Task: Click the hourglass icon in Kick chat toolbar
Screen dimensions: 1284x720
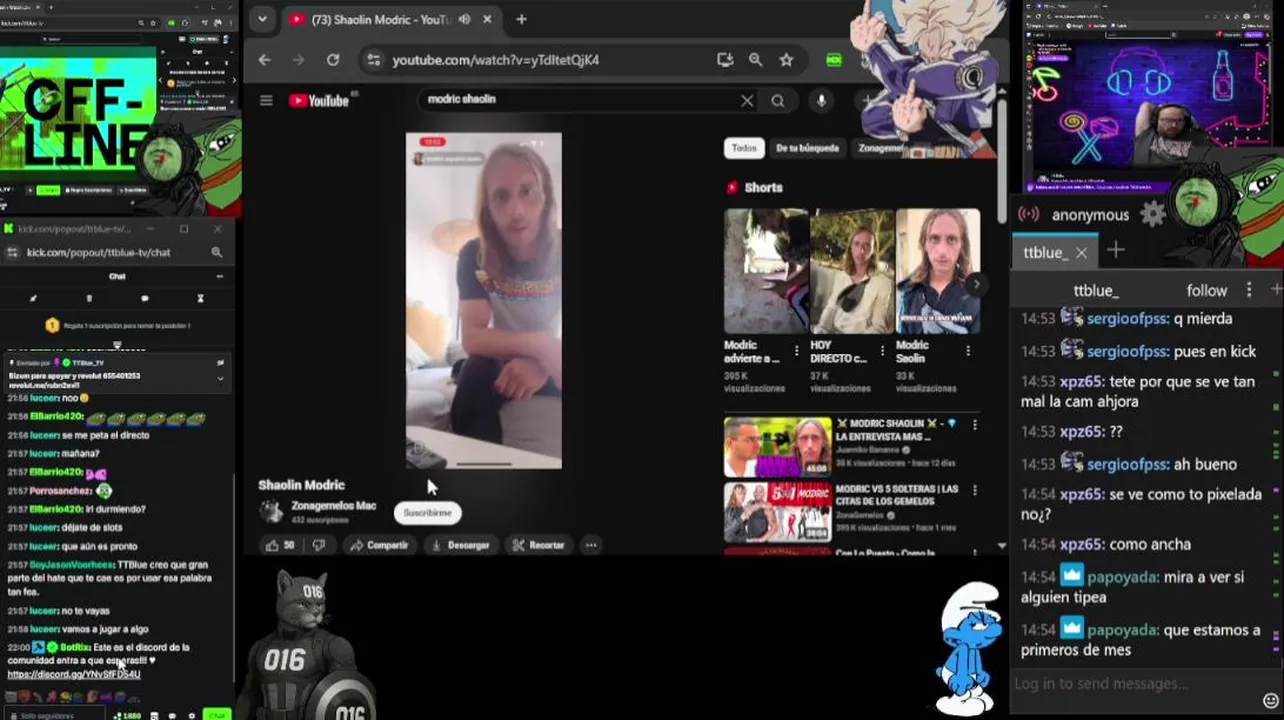Action: click(x=200, y=298)
